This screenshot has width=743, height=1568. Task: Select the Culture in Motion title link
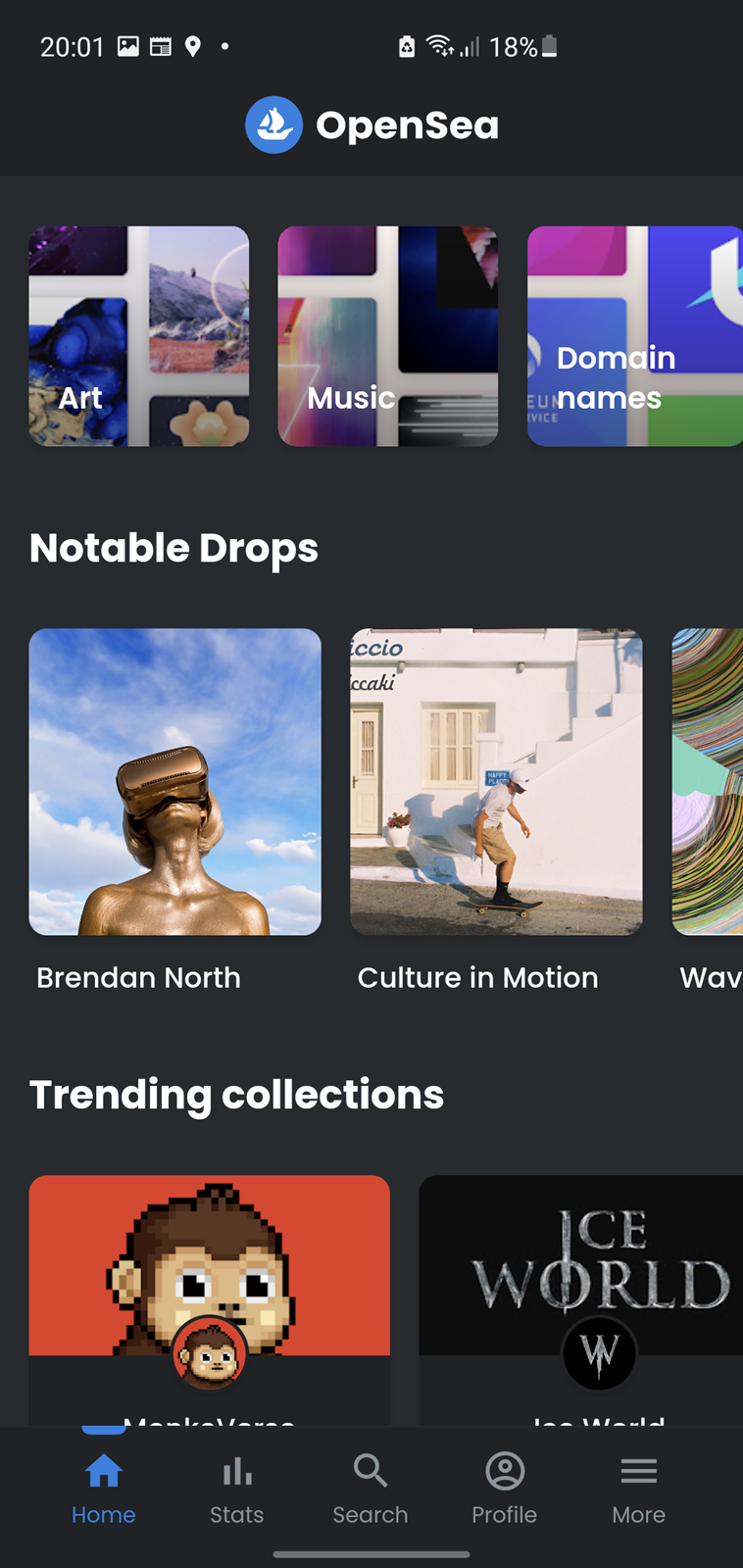pyautogui.click(x=478, y=977)
